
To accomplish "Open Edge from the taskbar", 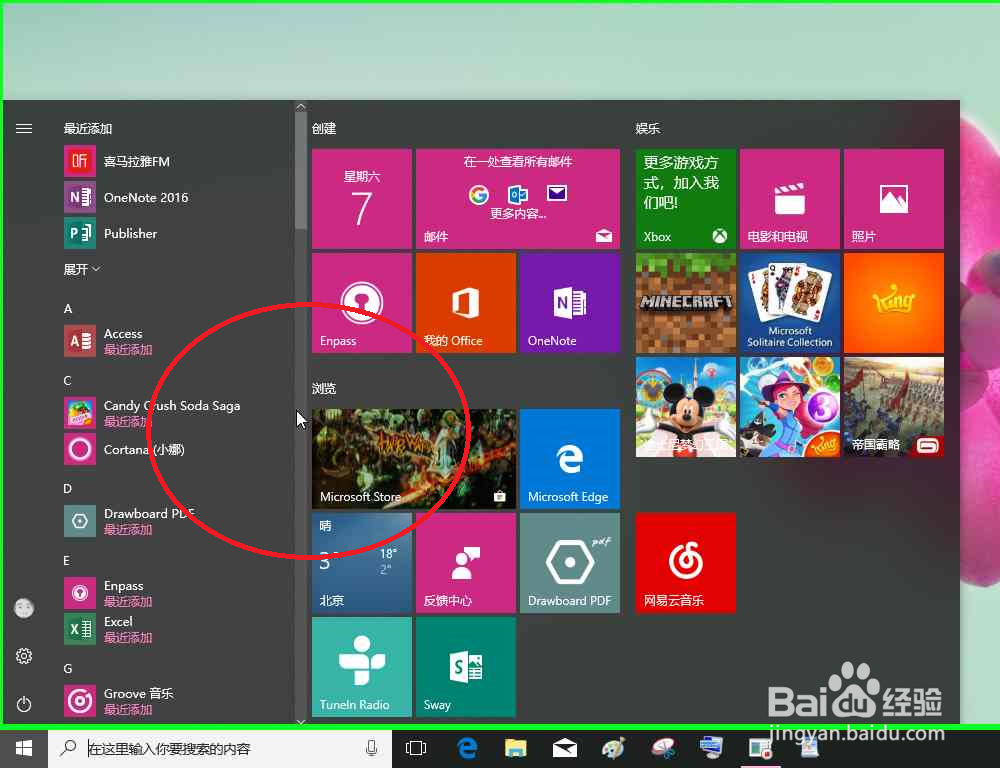I will pyautogui.click(x=467, y=748).
